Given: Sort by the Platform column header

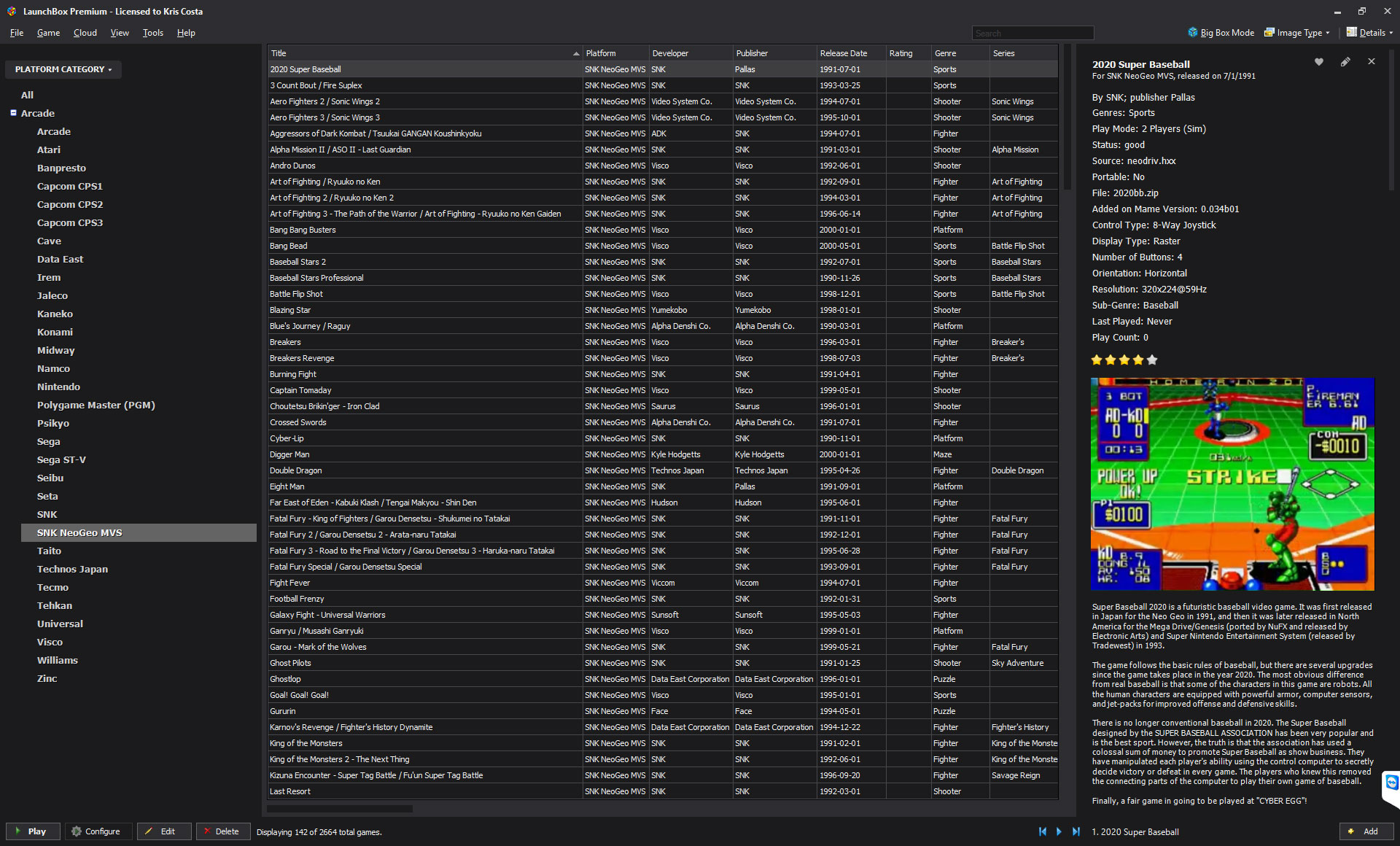Looking at the screenshot, I should click(x=615, y=53).
